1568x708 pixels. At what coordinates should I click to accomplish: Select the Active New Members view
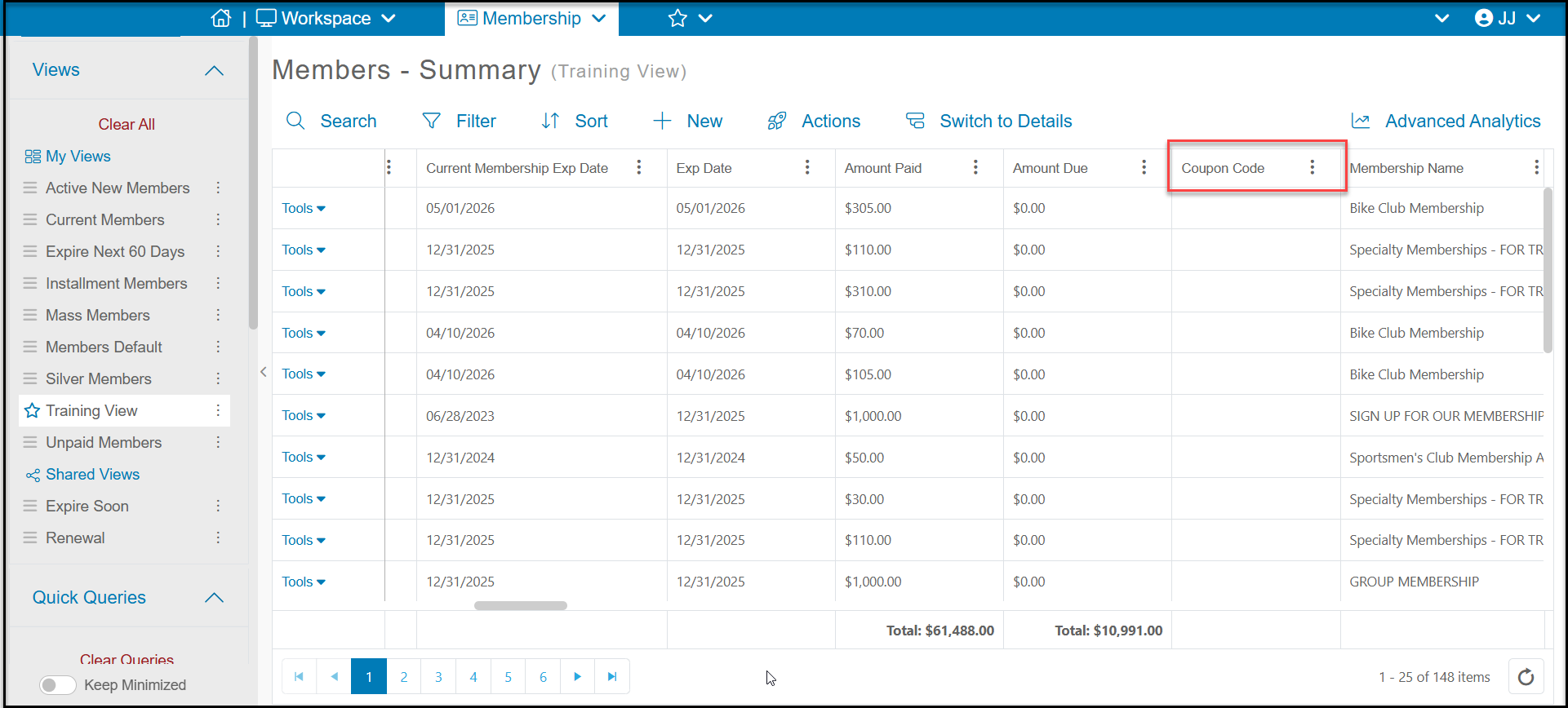click(x=118, y=188)
